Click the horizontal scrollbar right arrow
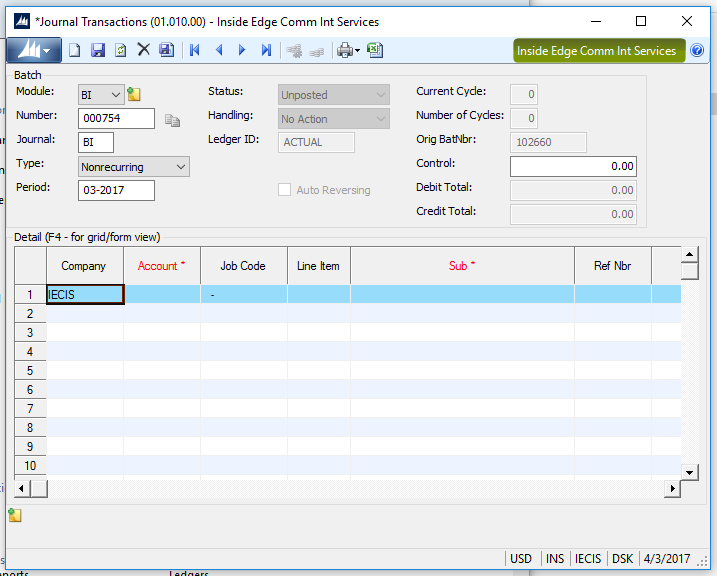This screenshot has height=576, width=717. [x=671, y=488]
